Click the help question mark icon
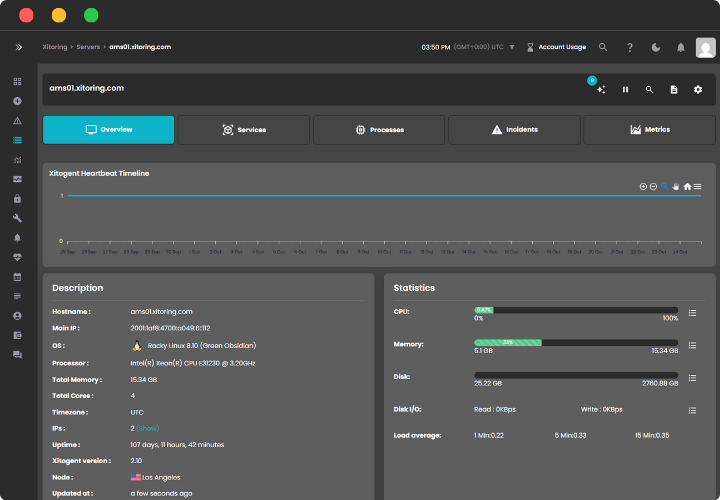 (629, 47)
